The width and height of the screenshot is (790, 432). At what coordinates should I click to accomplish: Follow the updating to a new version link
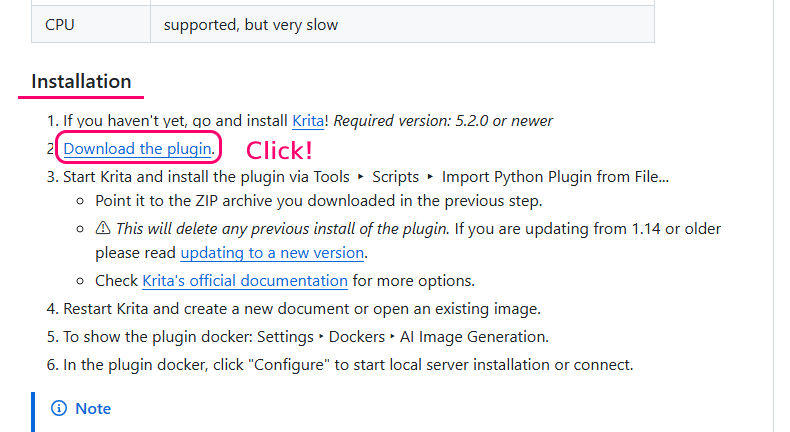click(x=272, y=253)
